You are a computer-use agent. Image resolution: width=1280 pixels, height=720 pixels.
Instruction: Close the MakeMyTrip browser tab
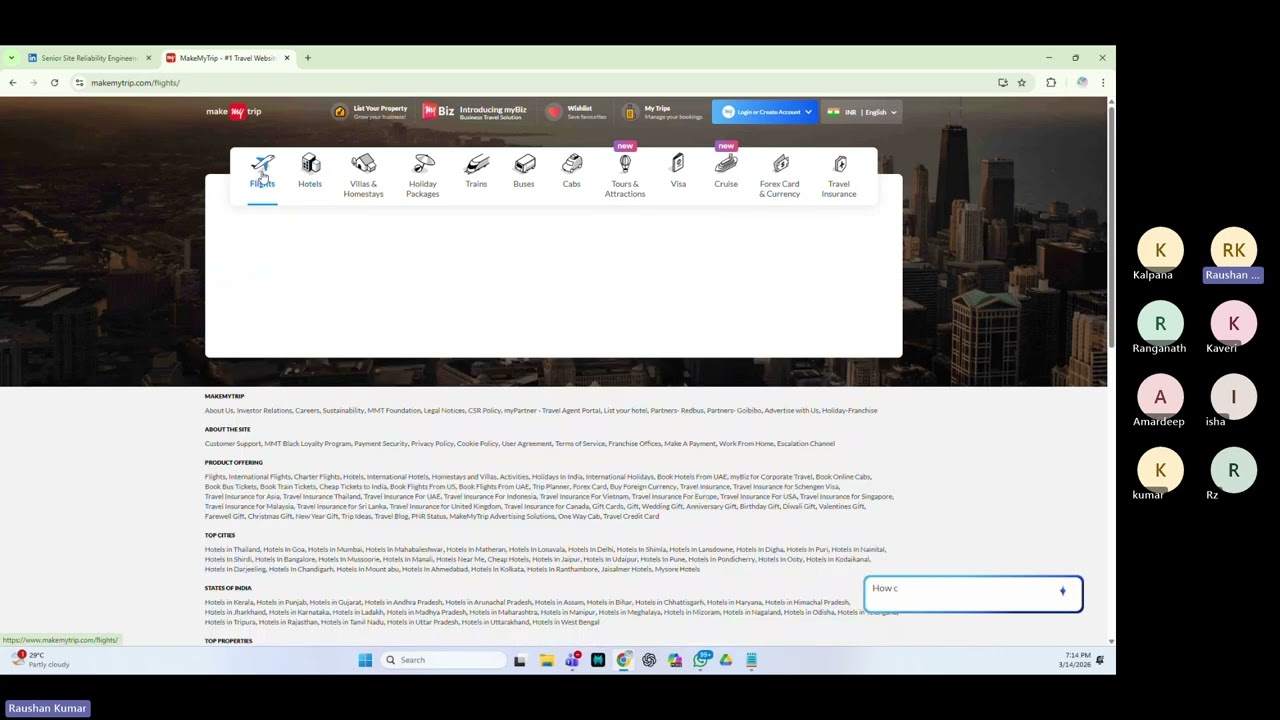tap(287, 58)
